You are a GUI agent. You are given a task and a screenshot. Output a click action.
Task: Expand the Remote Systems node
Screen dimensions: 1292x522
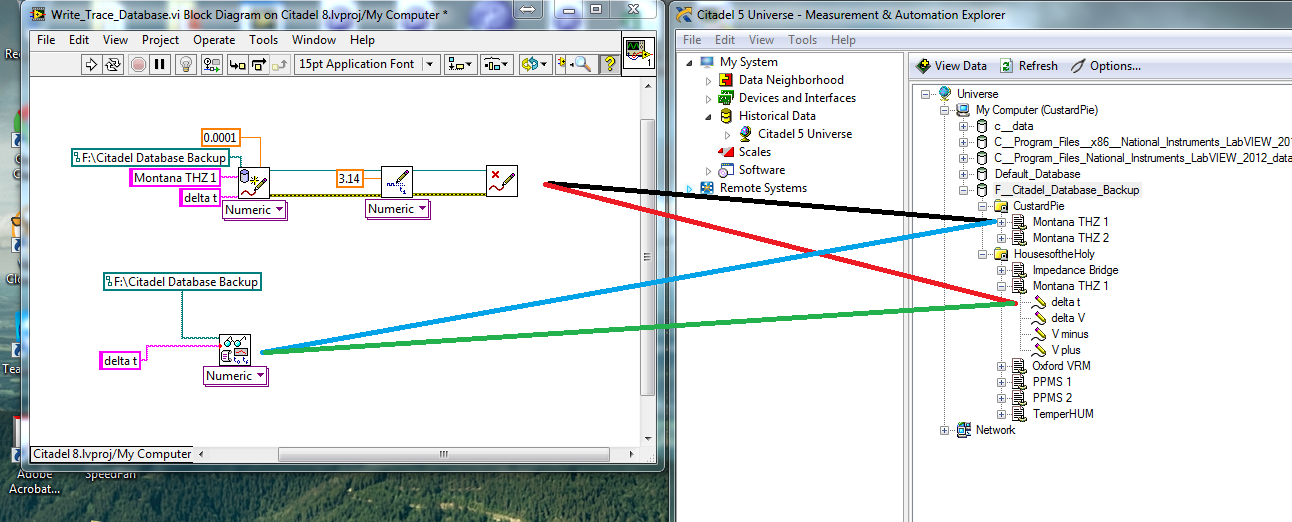[x=691, y=188]
